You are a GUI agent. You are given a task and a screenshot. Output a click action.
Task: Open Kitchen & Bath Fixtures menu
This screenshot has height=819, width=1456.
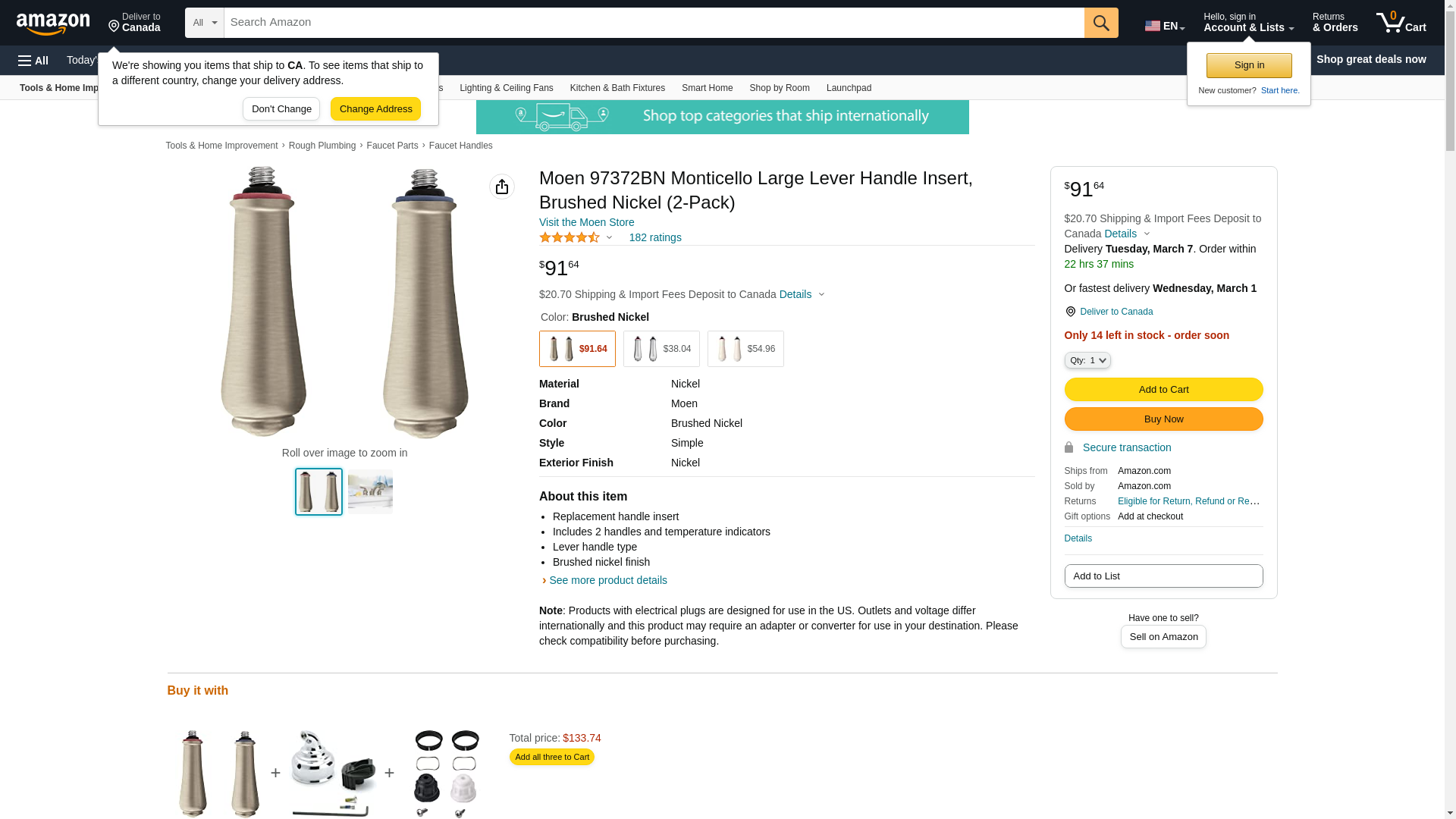point(617,88)
